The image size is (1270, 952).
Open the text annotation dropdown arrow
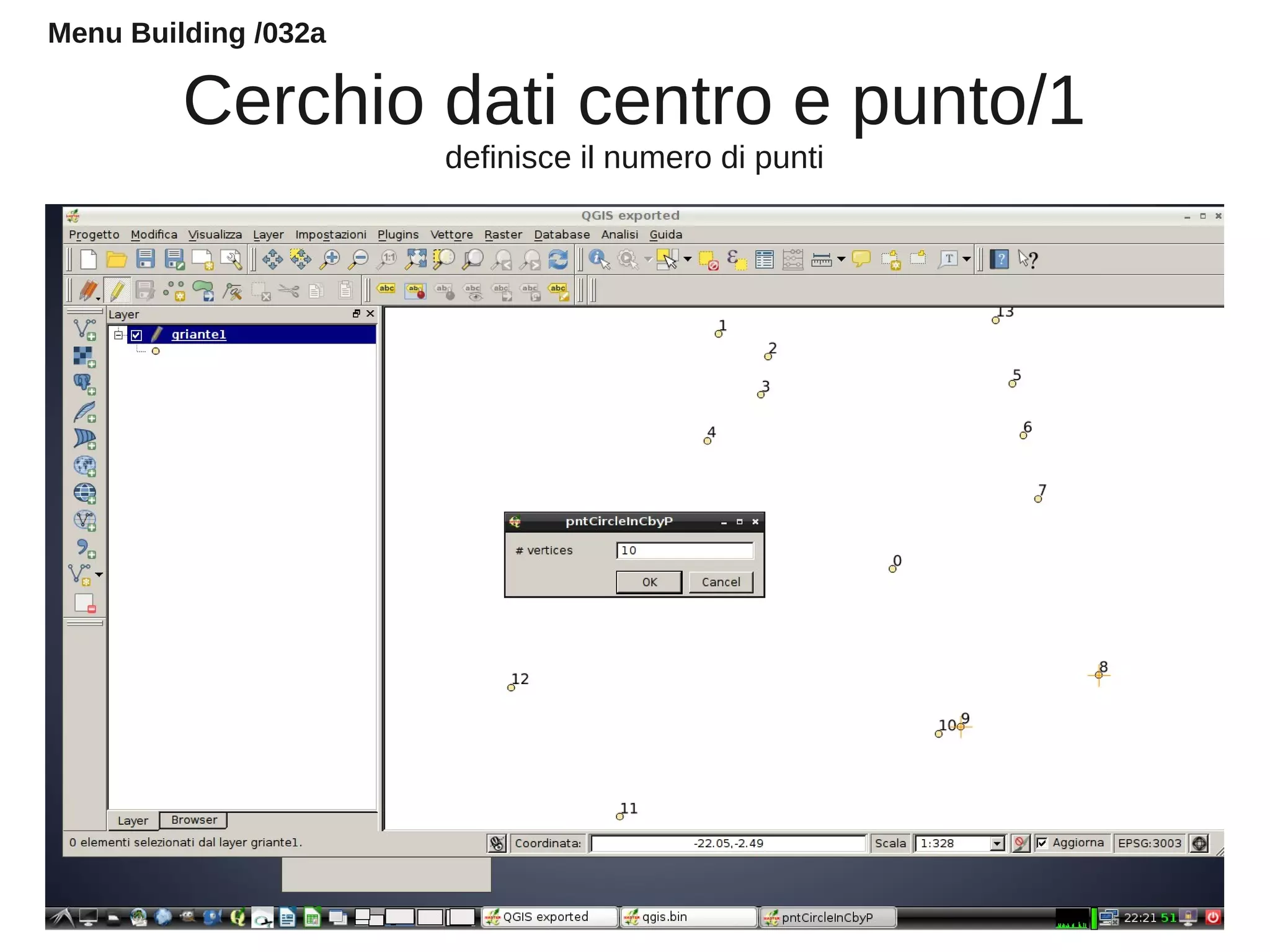point(966,259)
